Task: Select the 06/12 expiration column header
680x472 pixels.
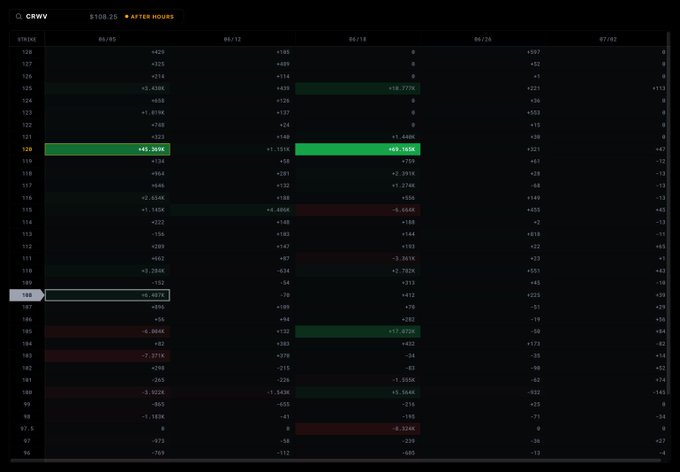Action: pos(232,39)
